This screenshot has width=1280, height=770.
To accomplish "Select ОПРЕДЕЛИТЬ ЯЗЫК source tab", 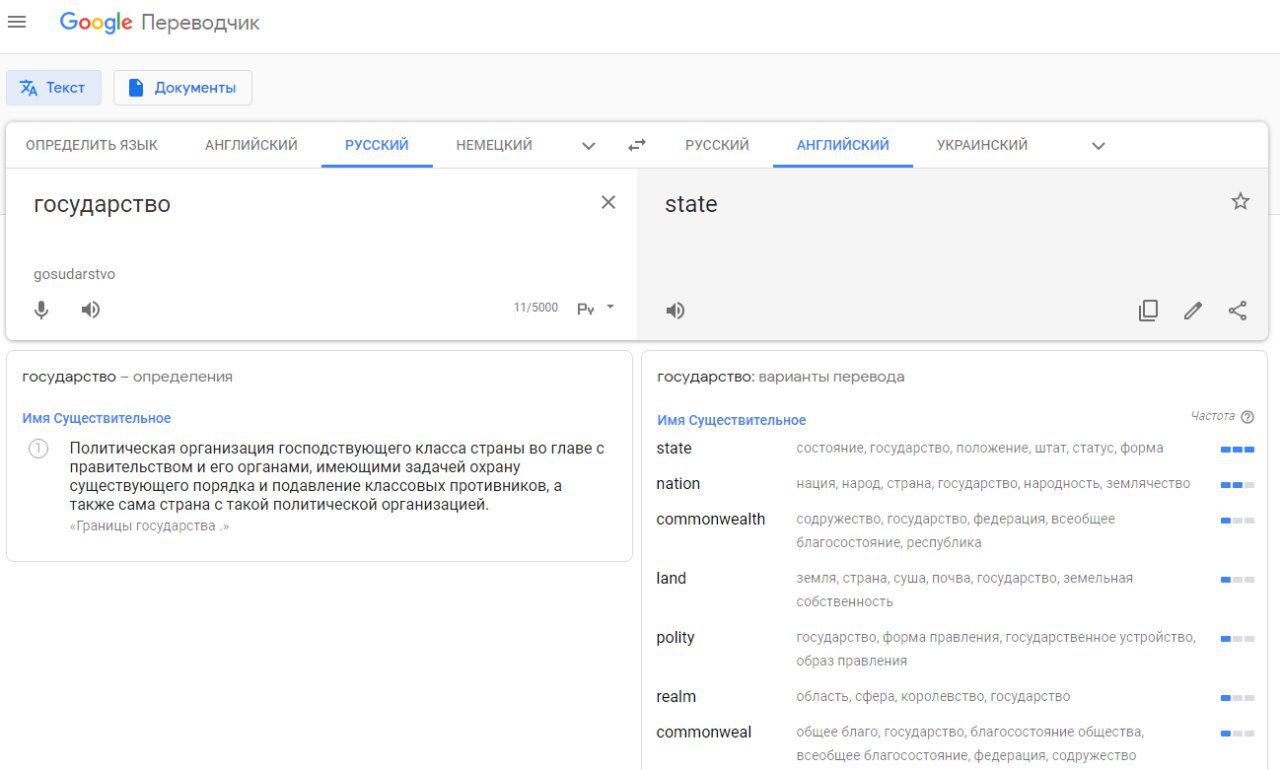I will click(92, 145).
